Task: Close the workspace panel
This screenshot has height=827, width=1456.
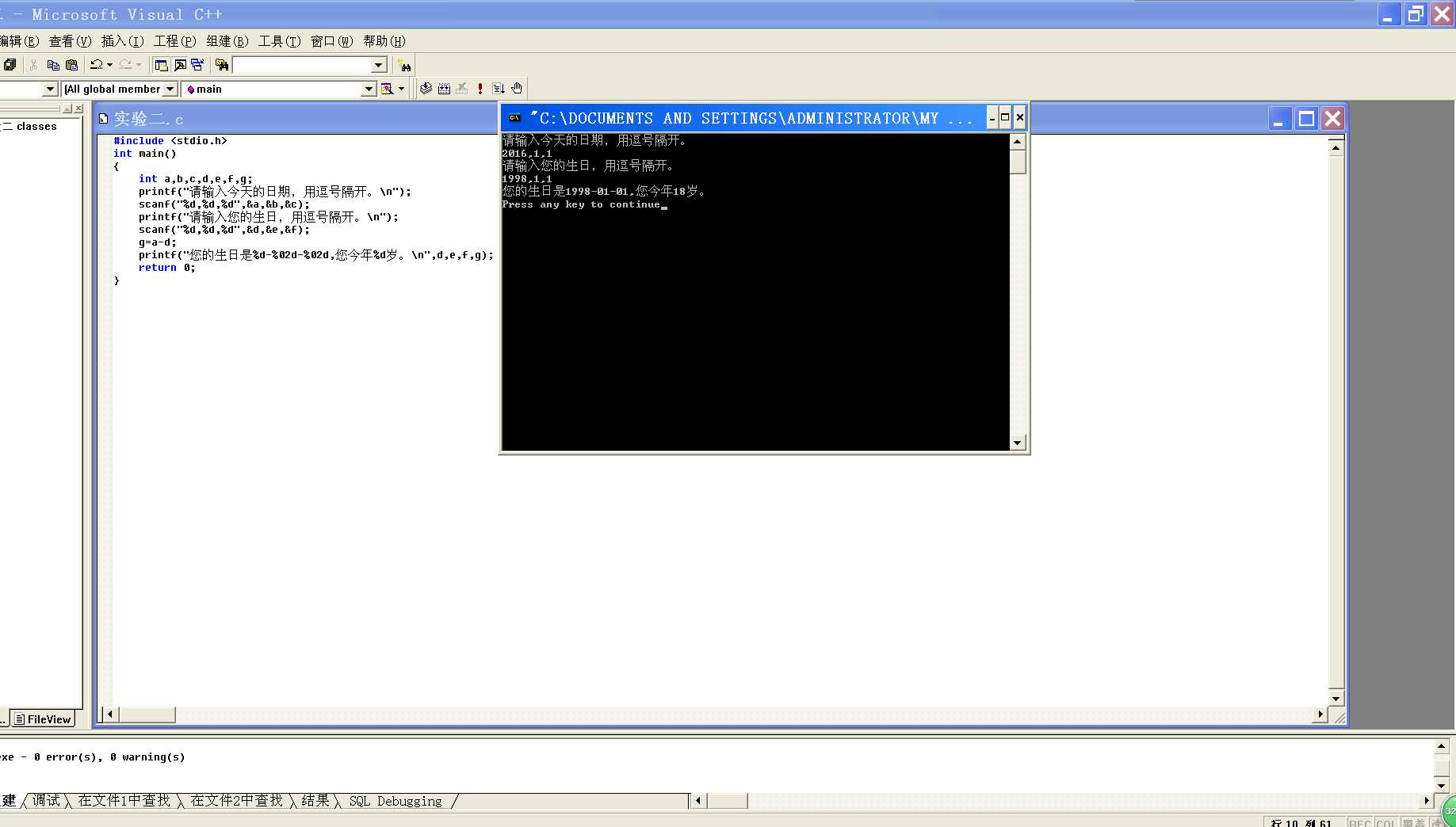Action: click(78, 109)
